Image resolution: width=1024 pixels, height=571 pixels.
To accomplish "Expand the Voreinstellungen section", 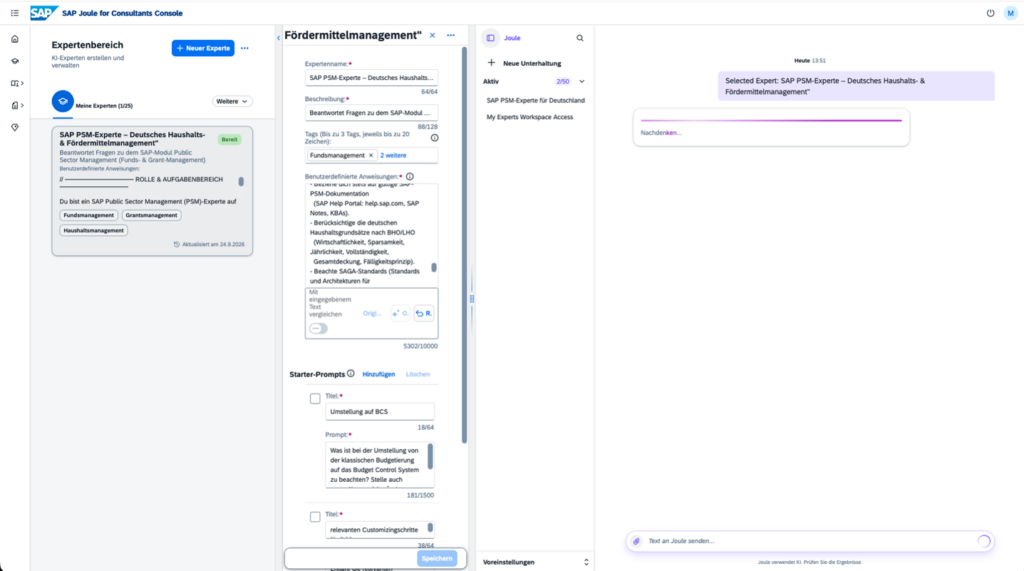I will point(586,562).
